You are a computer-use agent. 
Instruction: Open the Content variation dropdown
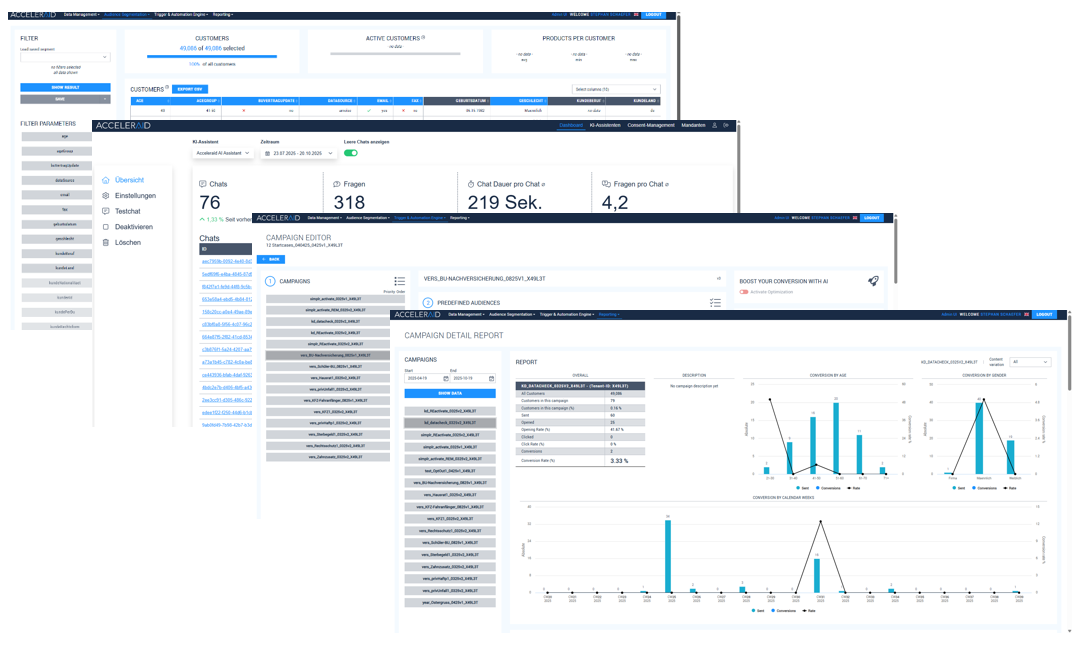click(x=1030, y=362)
